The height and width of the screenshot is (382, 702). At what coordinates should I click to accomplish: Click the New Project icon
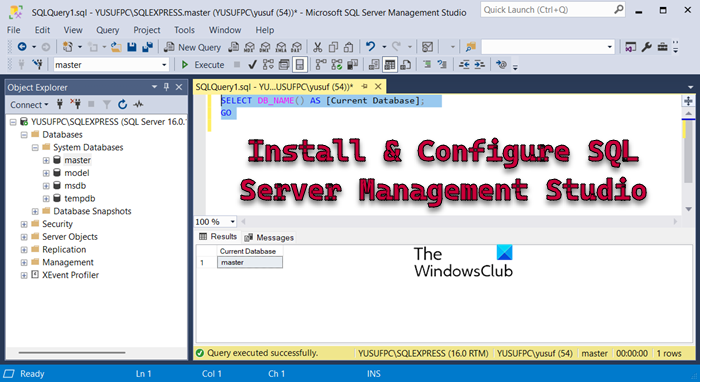click(68, 47)
